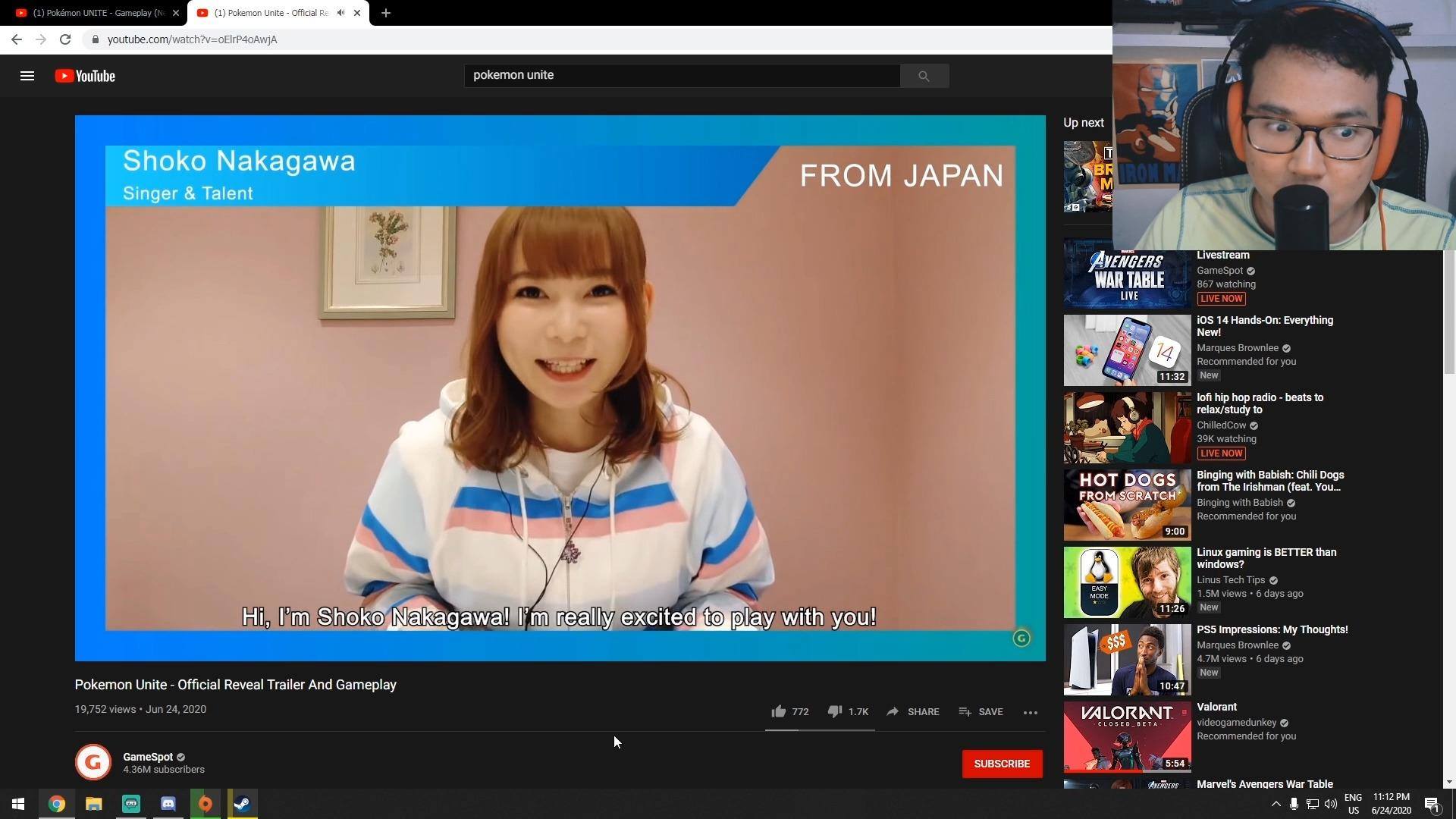Mute audio on the Pokemon Unite Official Reveal tab
Screen dimensions: 1456x819
340,13
